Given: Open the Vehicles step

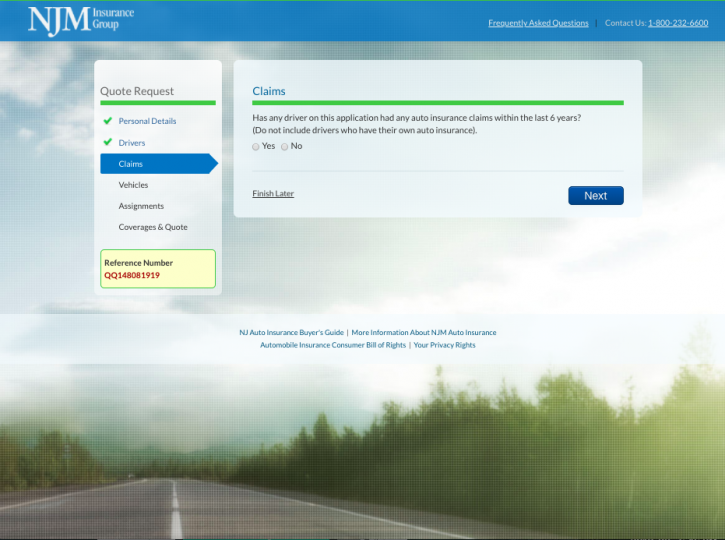Looking at the screenshot, I should 133,185.
